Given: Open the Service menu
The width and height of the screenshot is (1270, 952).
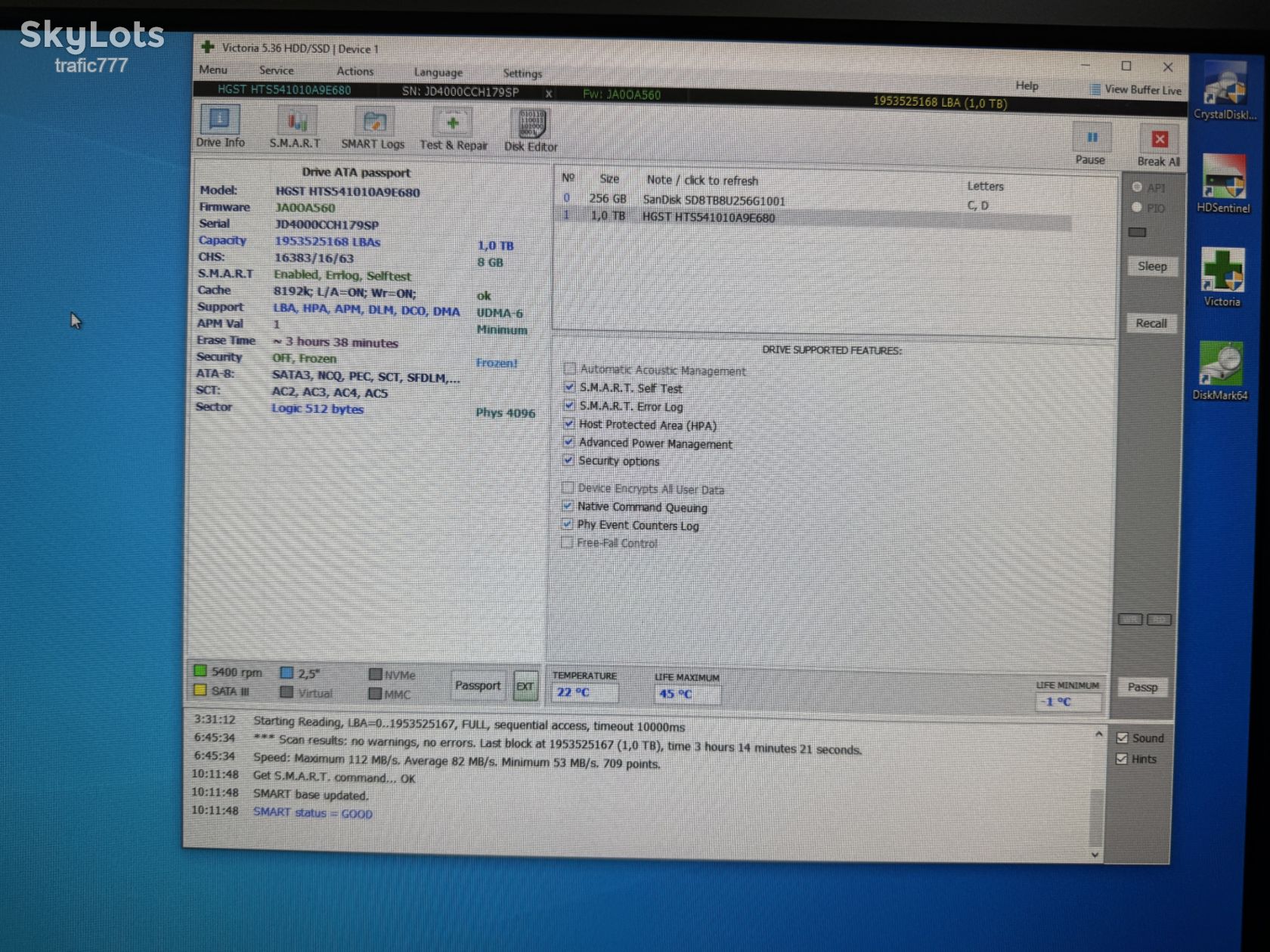Looking at the screenshot, I should tap(277, 70).
